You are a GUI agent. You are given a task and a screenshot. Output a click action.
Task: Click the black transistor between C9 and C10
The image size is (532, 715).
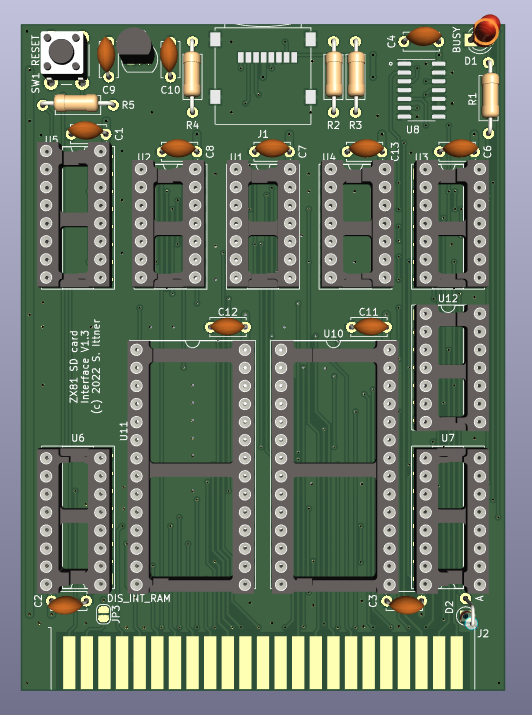[x=135, y=46]
